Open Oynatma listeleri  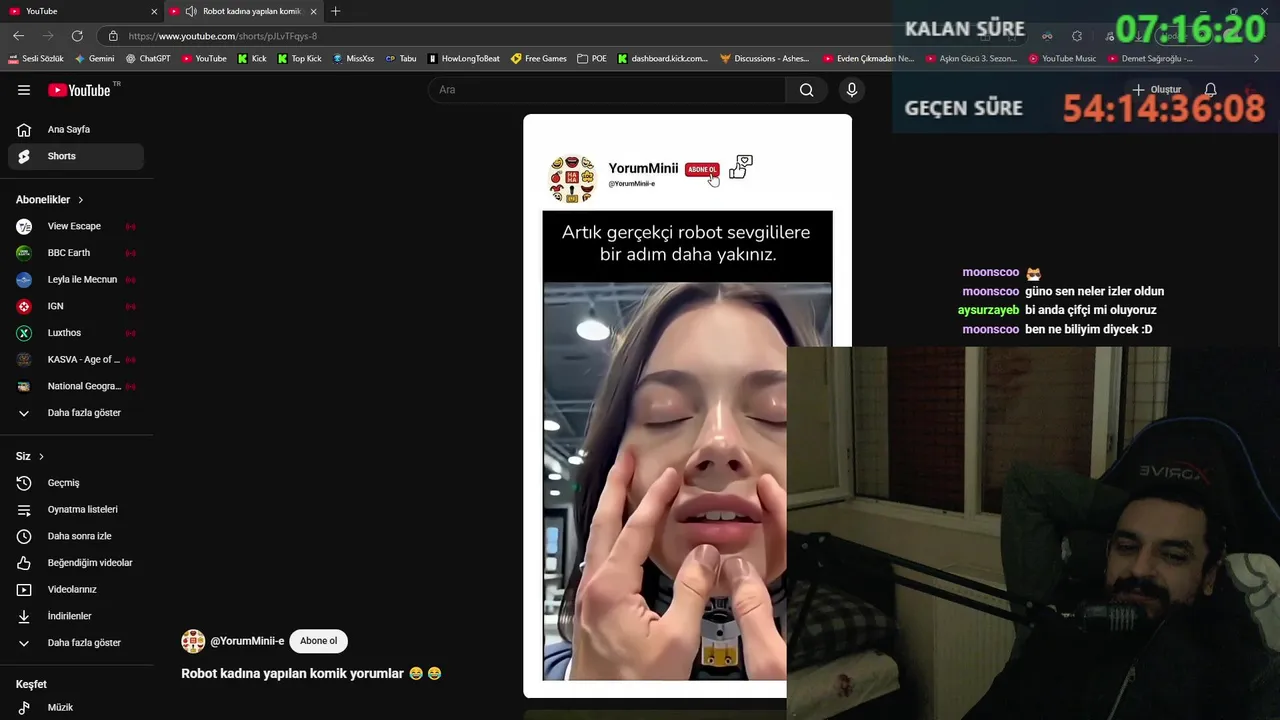pos(76,510)
